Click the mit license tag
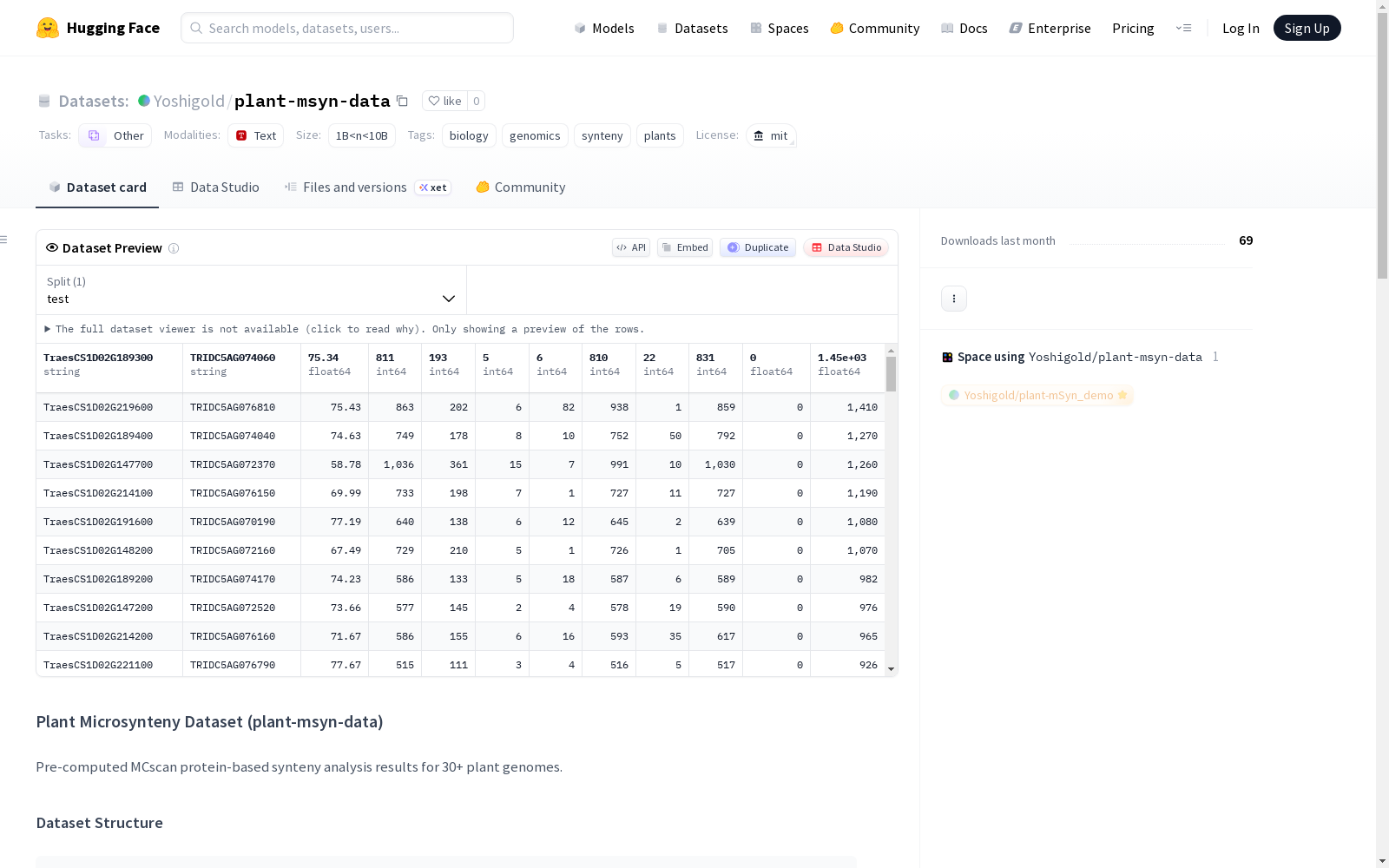 (x=771, y=135)
